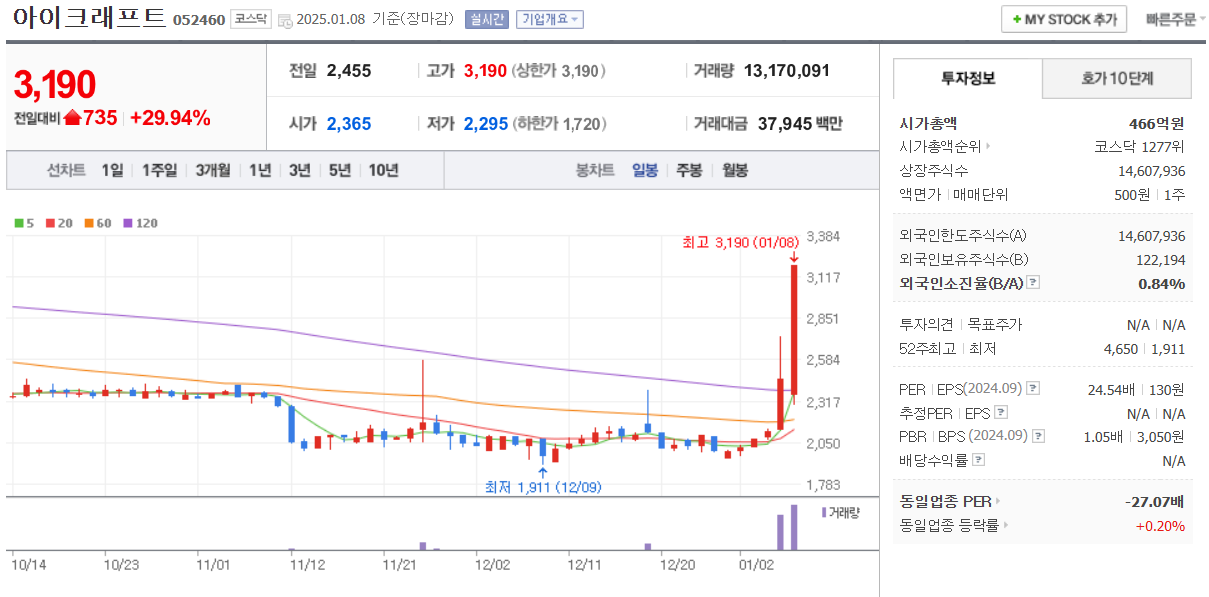Viewport: 1209px width, 597px height.
Task: Expand the 기업개요 dropdown
Action: [x=550, y=19]
